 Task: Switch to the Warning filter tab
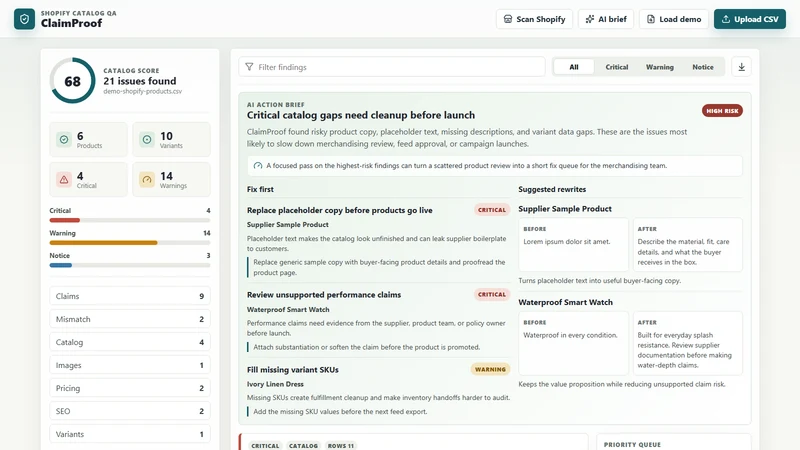(x=659, y=67)
